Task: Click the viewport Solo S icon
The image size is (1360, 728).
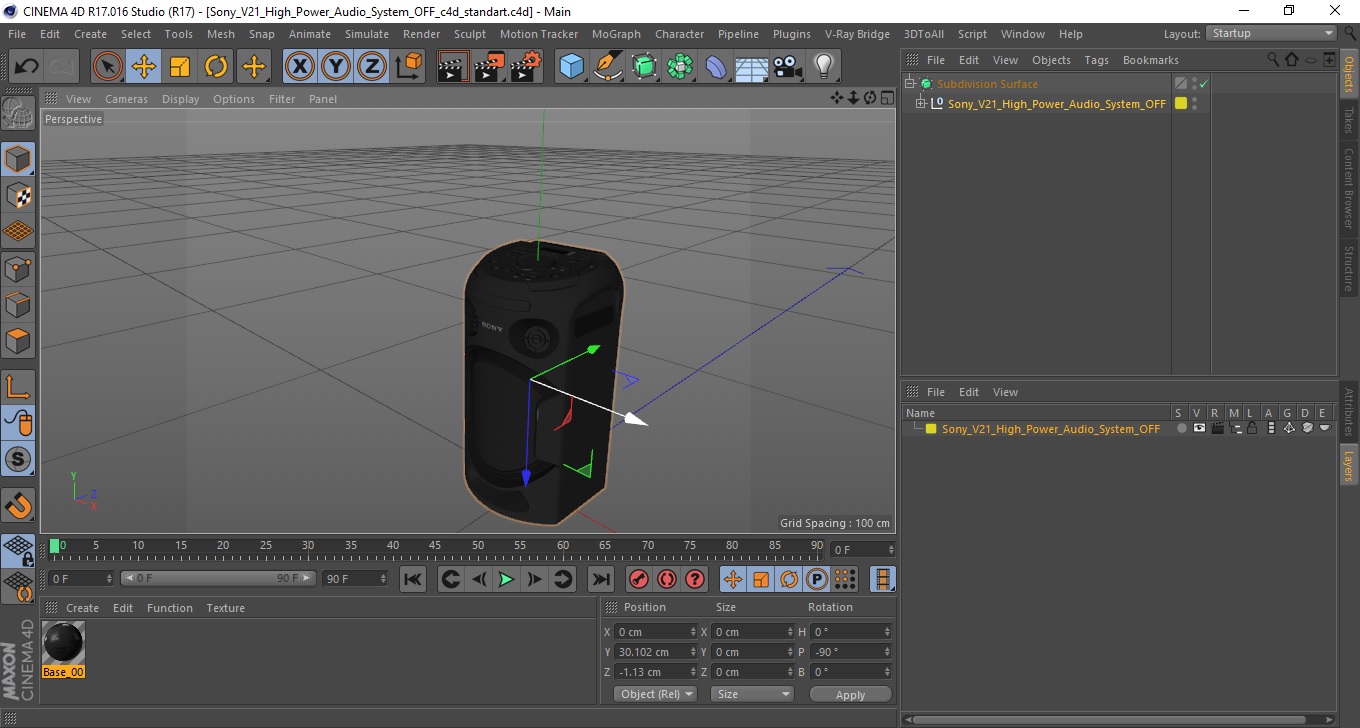Action: (x=18, y=459)
